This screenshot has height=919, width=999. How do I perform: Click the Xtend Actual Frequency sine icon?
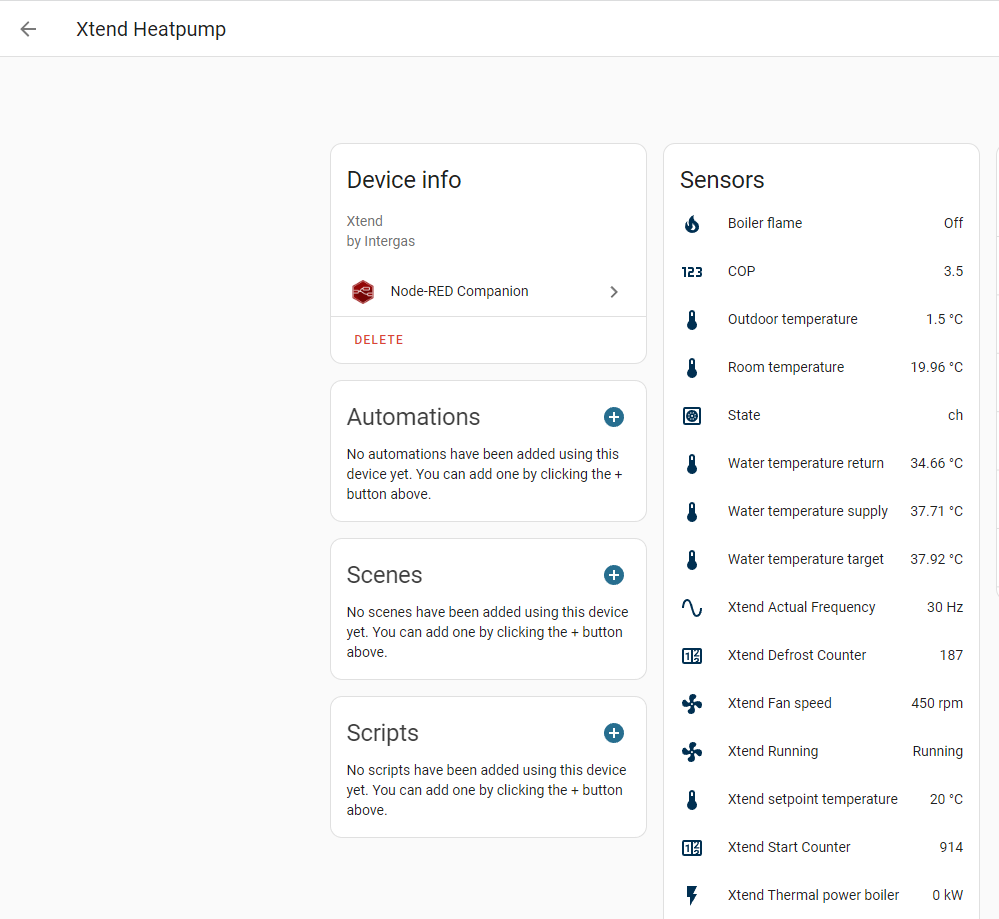pos(692,608)
